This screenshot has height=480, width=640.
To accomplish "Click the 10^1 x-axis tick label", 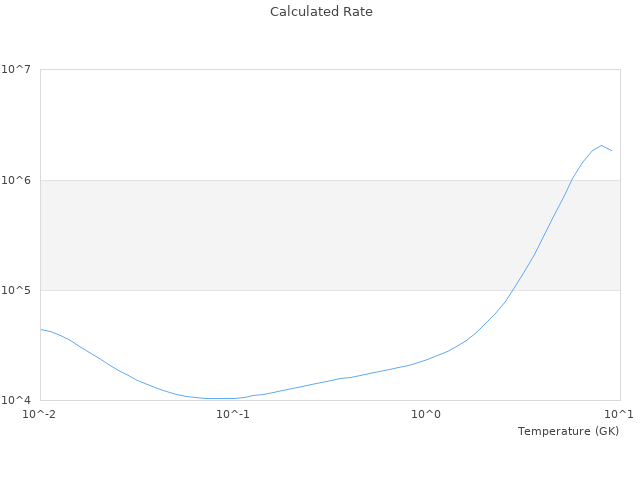I will tap(620, 414).
